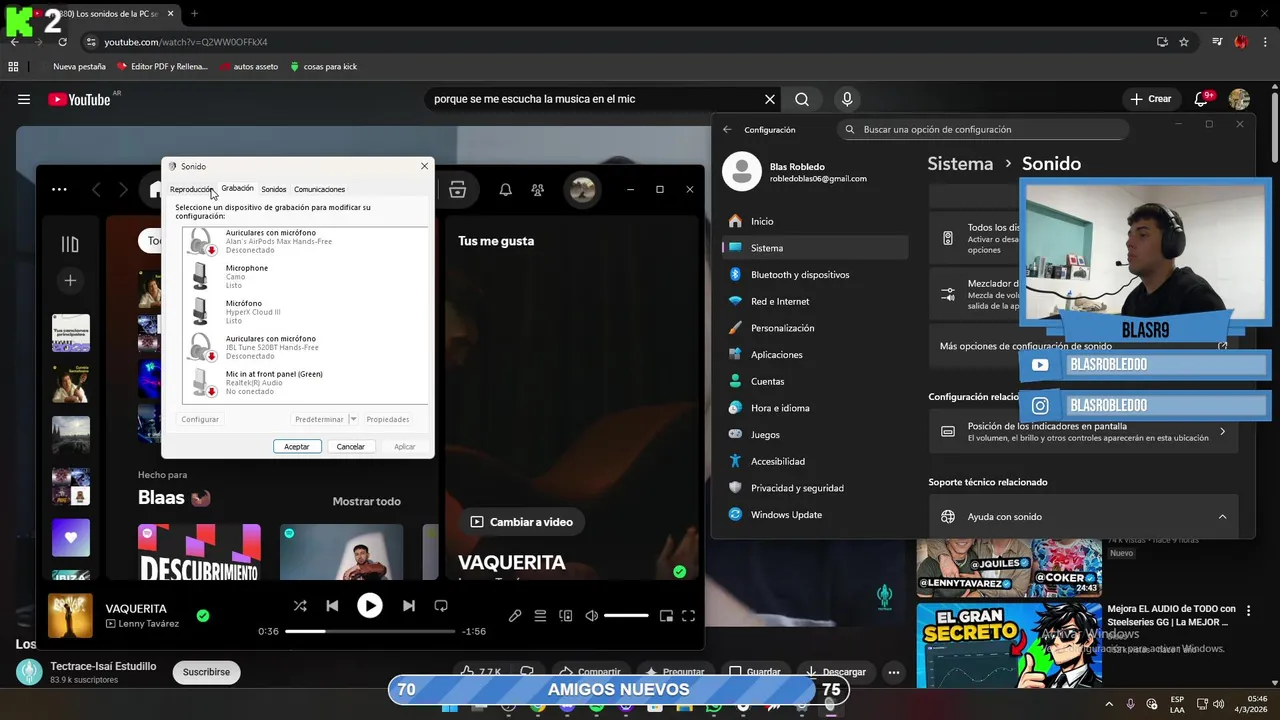
Task: Toggle saved checkmark next to VAQUERITA title
Action: point(203,616)
